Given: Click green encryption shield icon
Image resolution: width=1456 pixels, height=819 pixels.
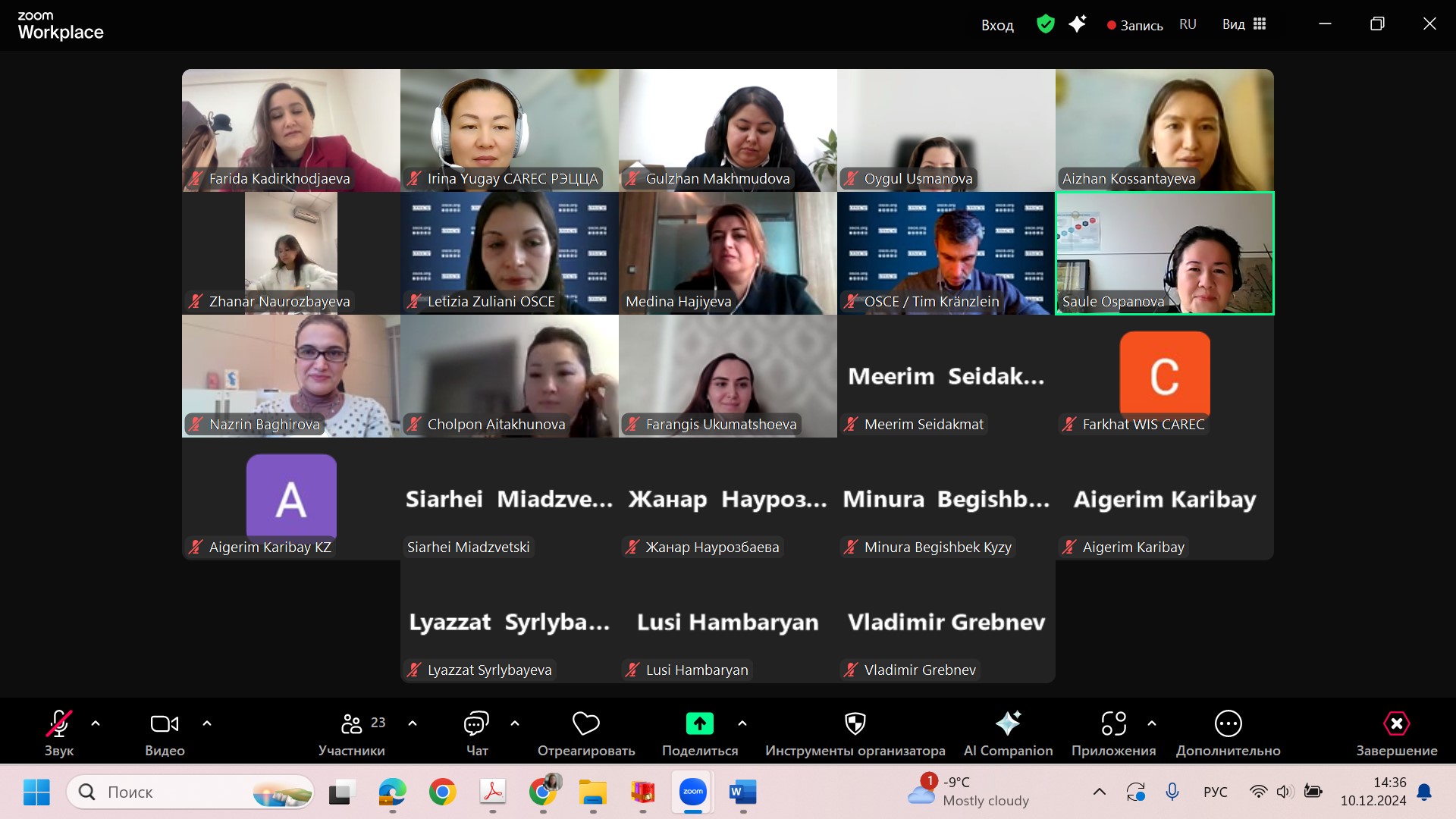Looking at the screenshot, I should [x=1046, y=24].
